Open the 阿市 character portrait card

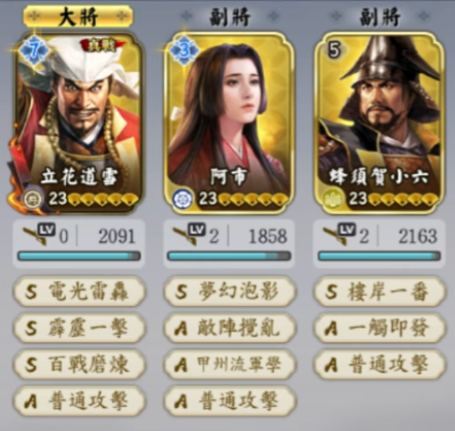tap(229, 123)
